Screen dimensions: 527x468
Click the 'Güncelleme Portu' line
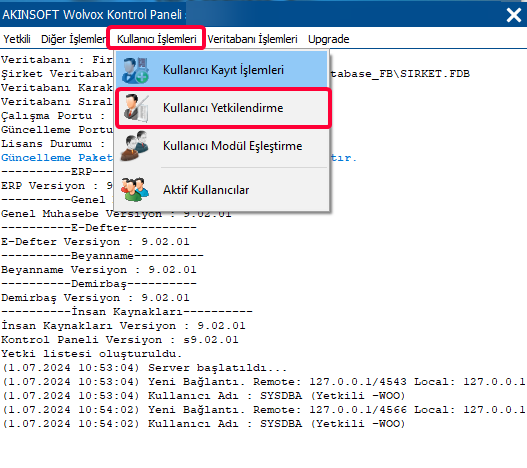[57, 130]
